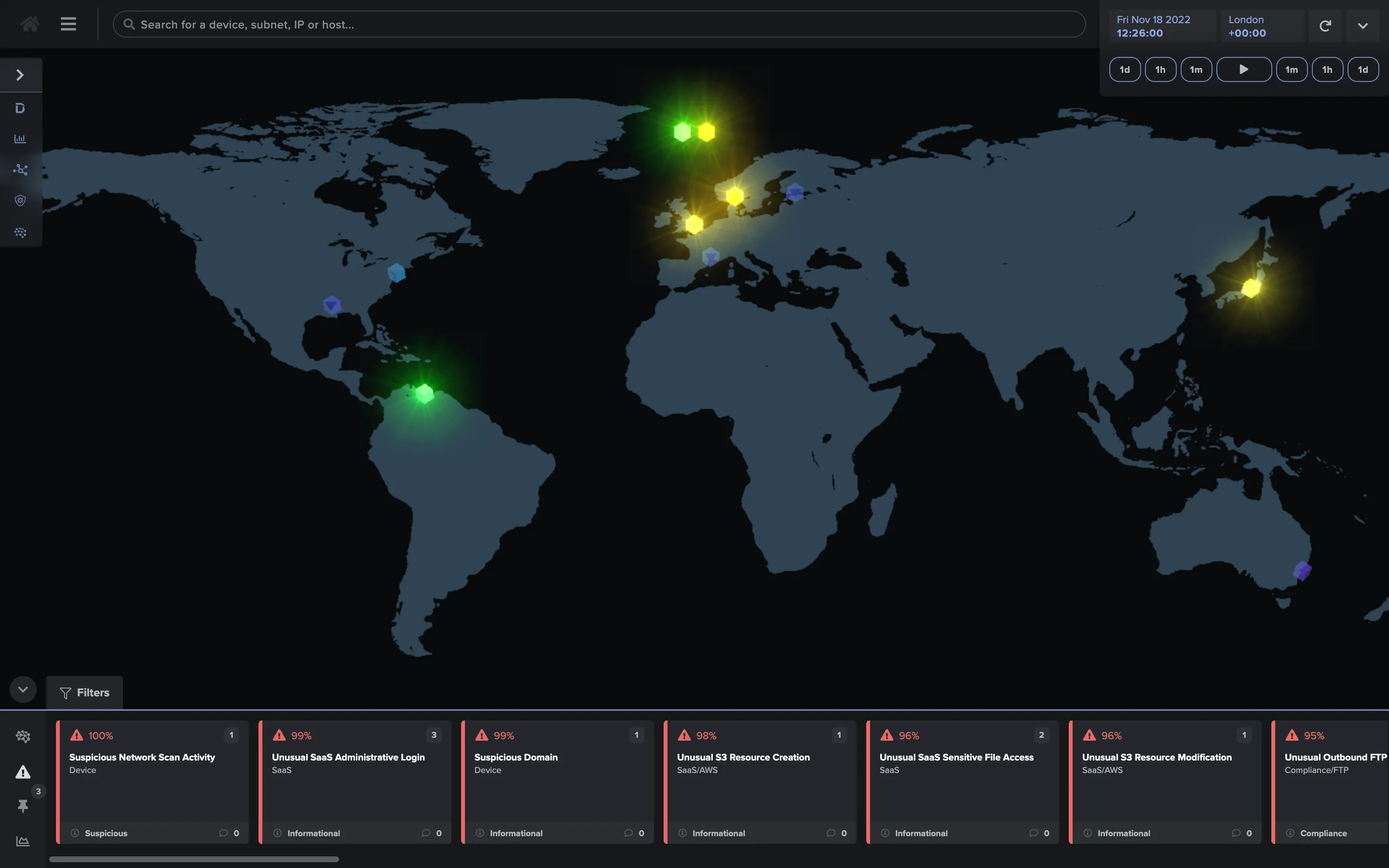The height and width of the screenshot is (868, 1389).
Task: Click the shield icon in left sidebar
Action: click(21, 201)
